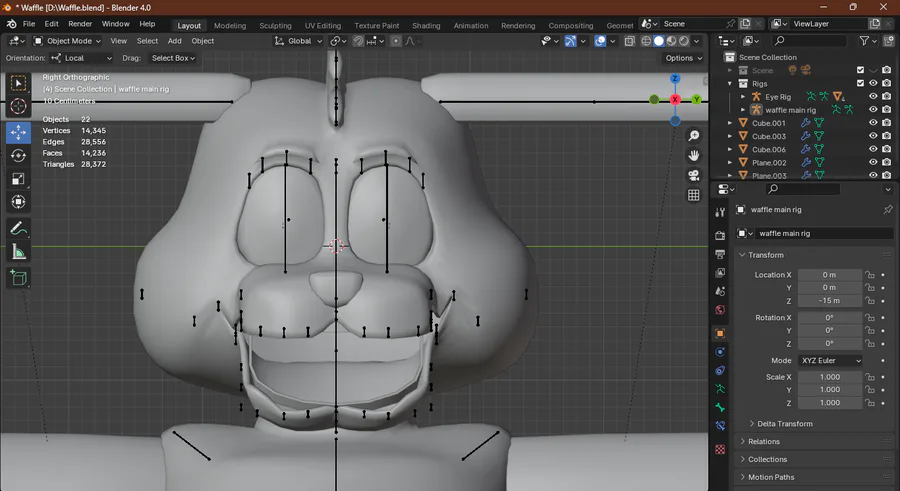Open the Edit menu
The height and width of the screenshot is (491, 900).
[52, 24]
